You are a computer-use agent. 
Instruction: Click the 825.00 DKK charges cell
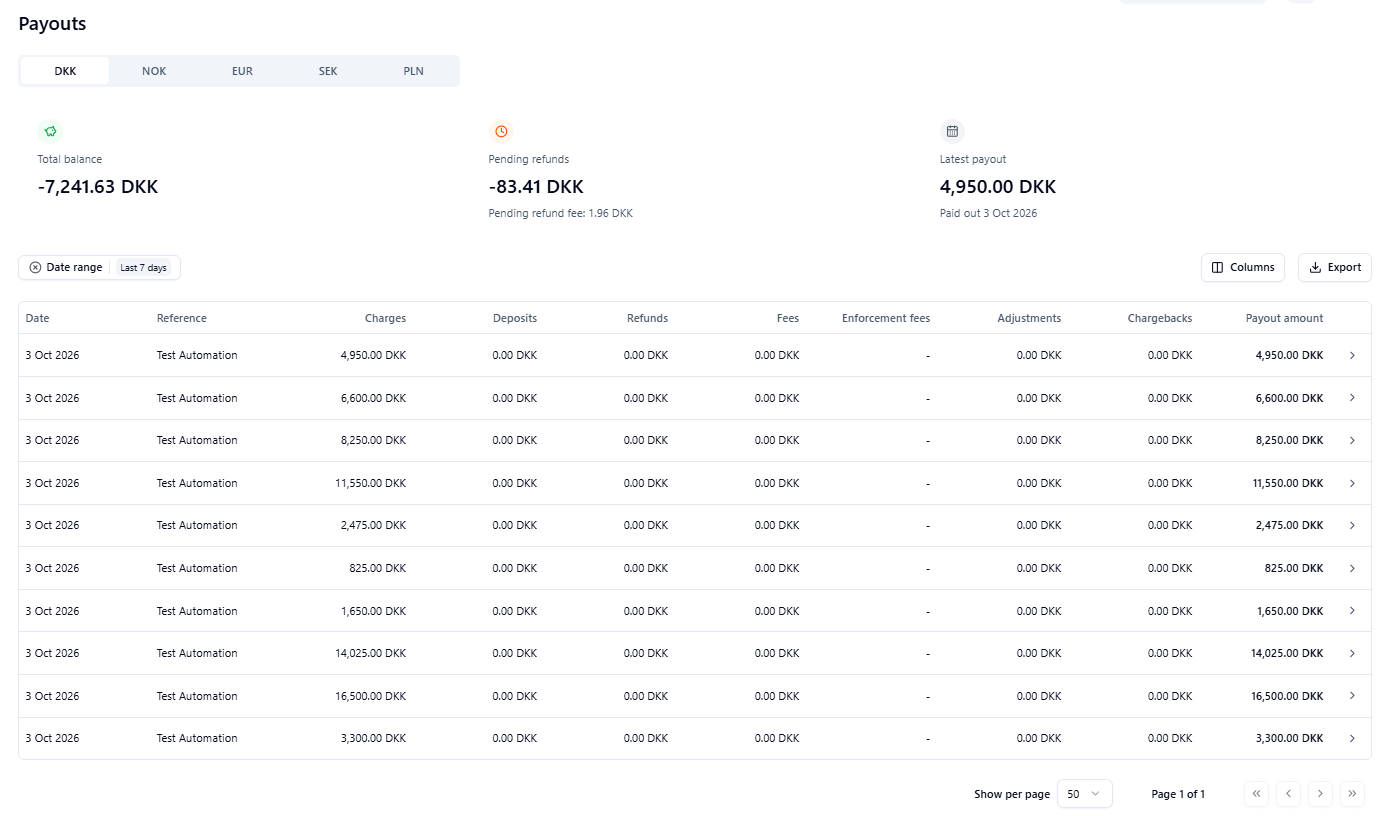378,568
